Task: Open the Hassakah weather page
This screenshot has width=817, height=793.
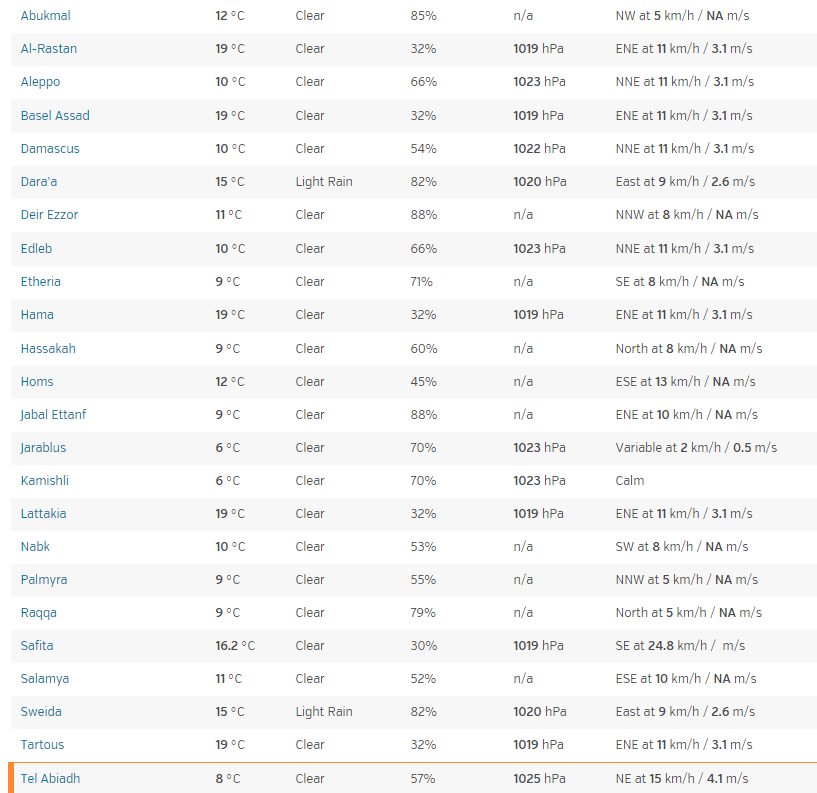Action: pos(48,349)
